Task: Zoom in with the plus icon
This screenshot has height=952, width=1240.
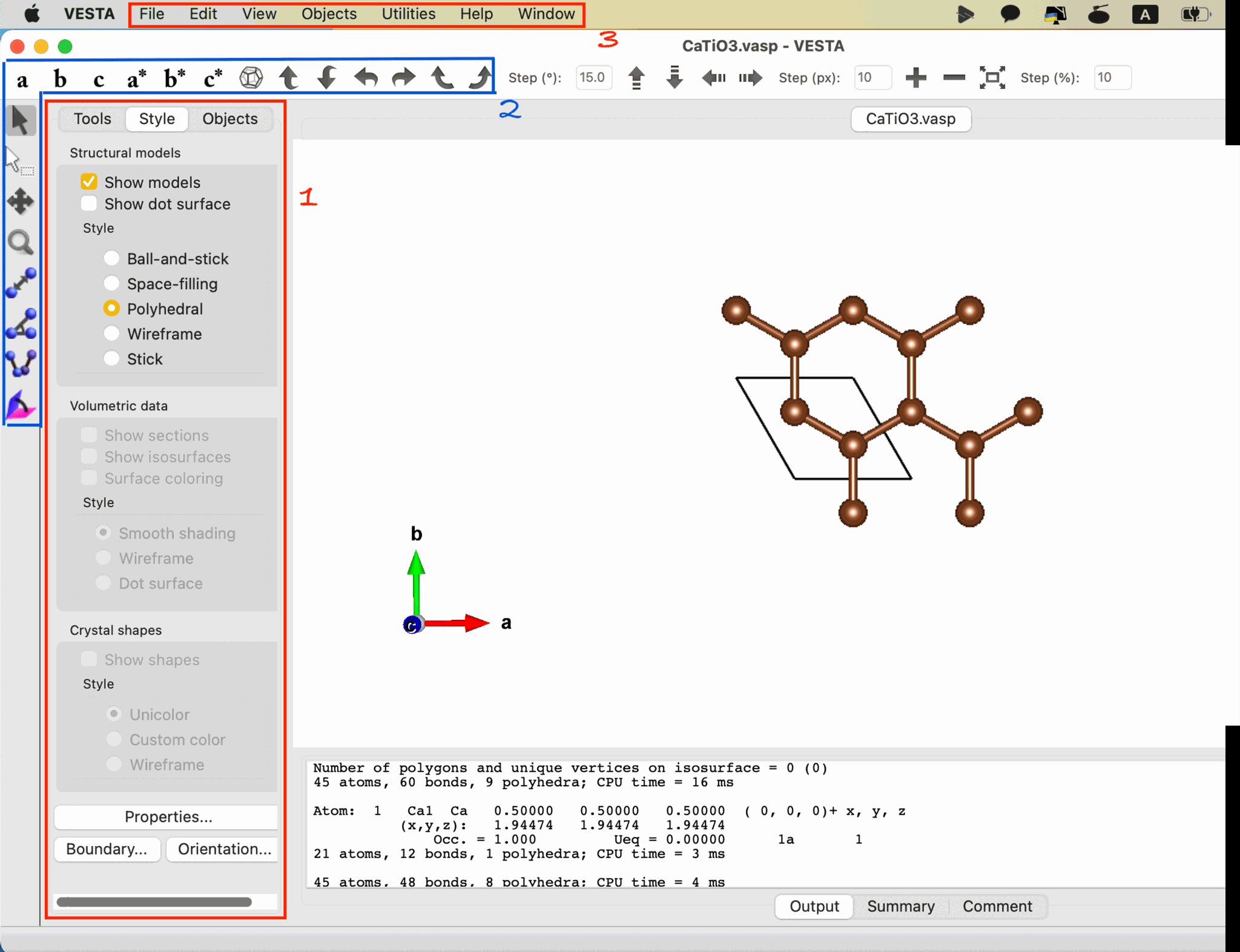Action: pos(916,77)
